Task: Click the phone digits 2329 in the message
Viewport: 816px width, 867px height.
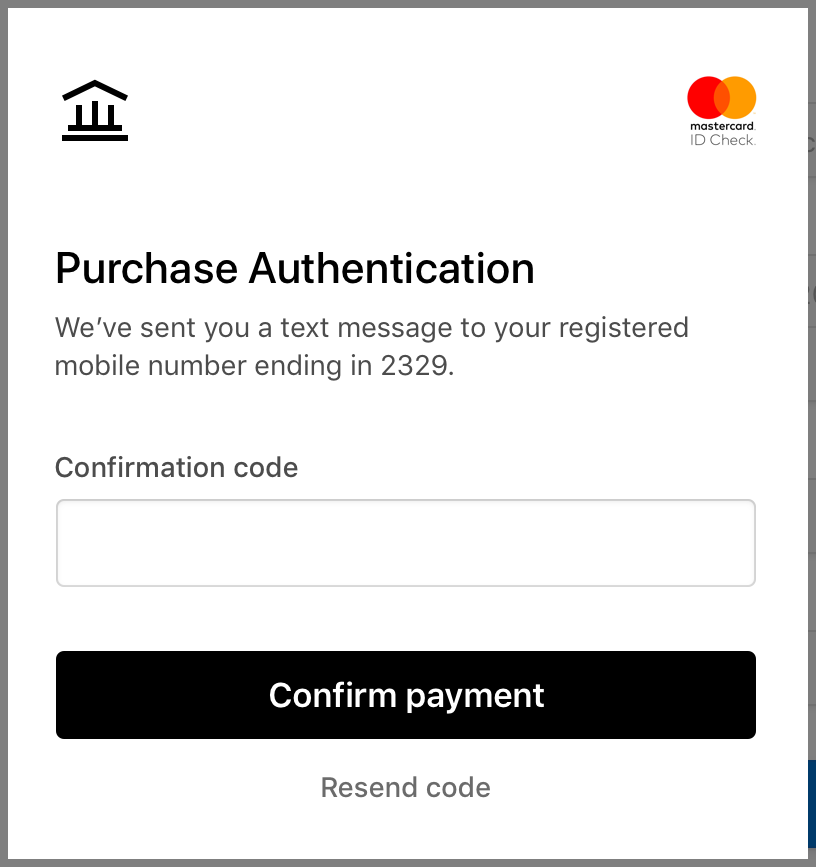Action: (414, 365)
